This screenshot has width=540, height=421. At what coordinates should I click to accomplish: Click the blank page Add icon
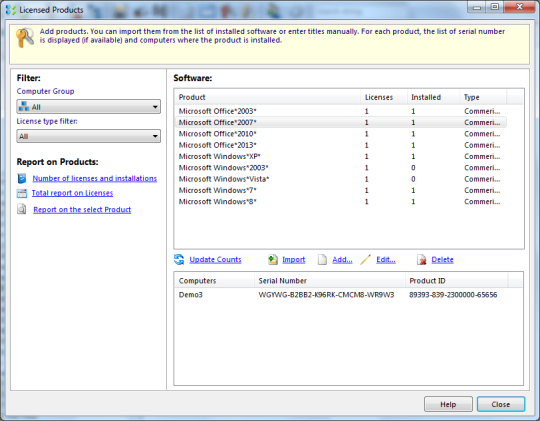(x=322, y=260)
